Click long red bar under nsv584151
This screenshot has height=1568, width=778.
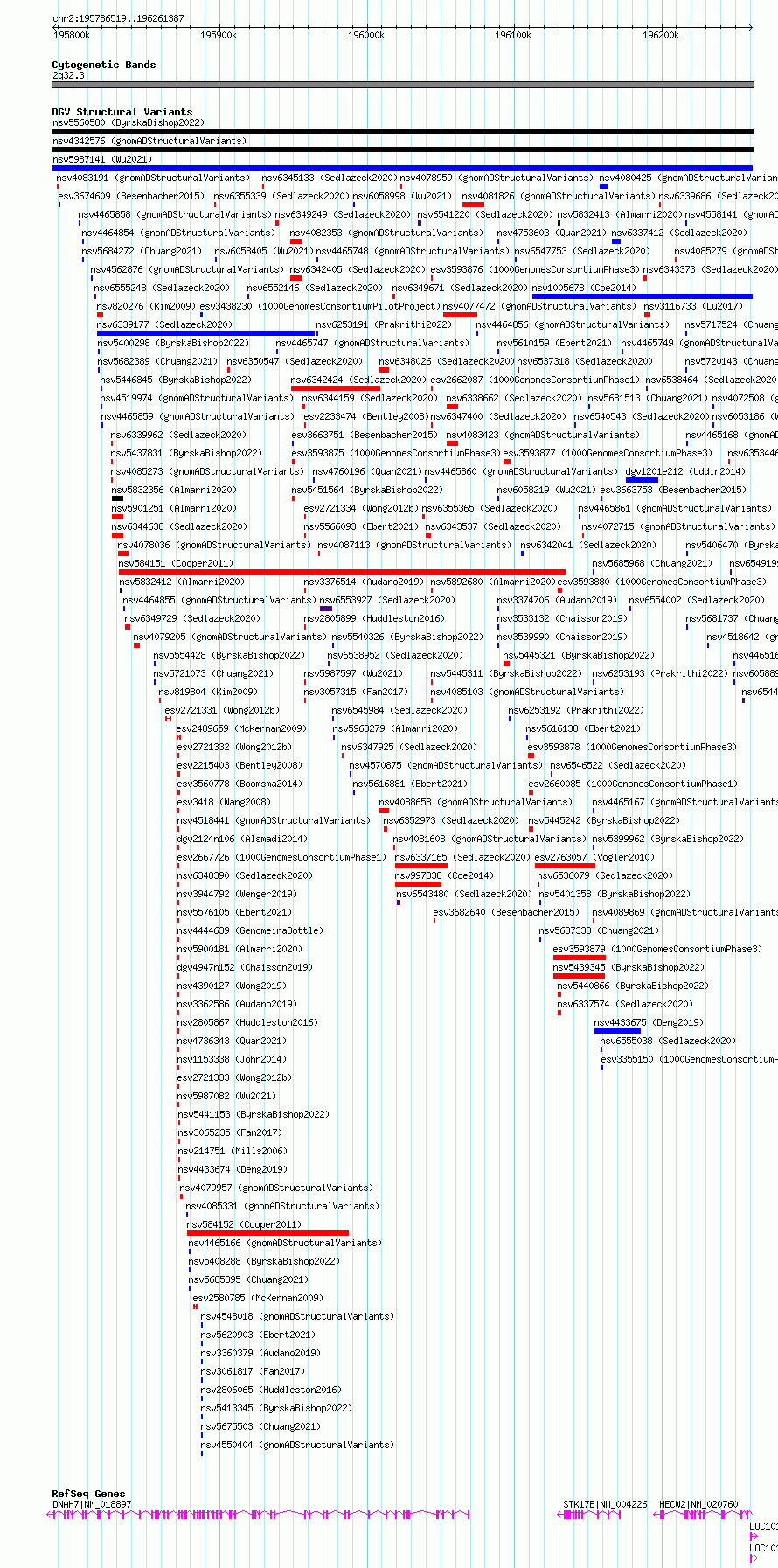tap(342, 572)
